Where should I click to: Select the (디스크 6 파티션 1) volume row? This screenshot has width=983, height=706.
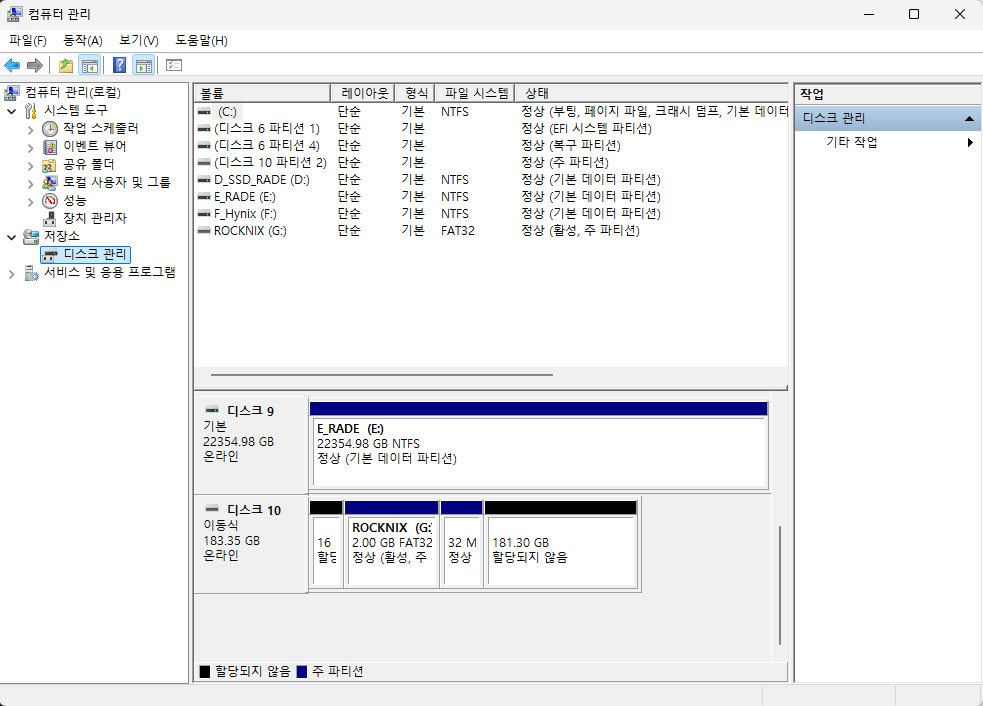pos(491,129)
